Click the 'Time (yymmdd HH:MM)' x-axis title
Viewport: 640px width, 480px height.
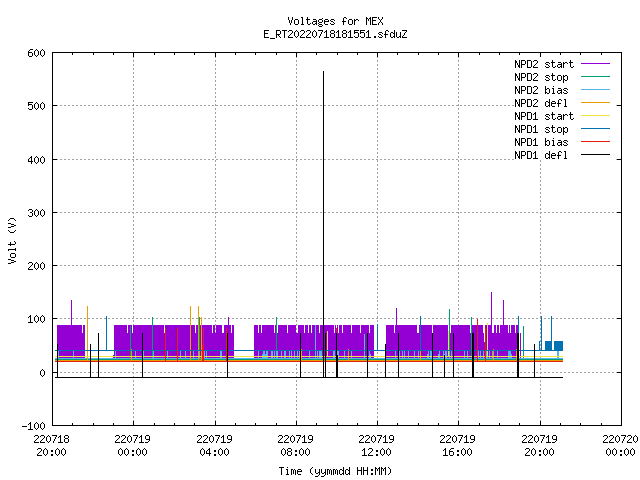(335, 471)
